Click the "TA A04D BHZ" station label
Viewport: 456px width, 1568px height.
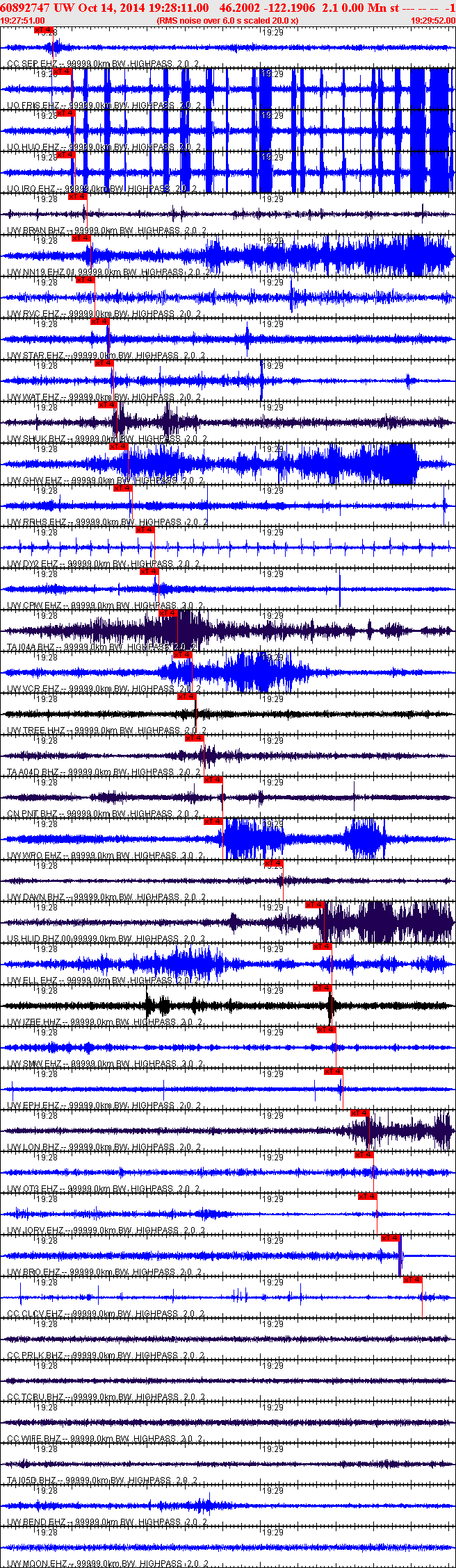pyautogui.click(x=33, y=772)
